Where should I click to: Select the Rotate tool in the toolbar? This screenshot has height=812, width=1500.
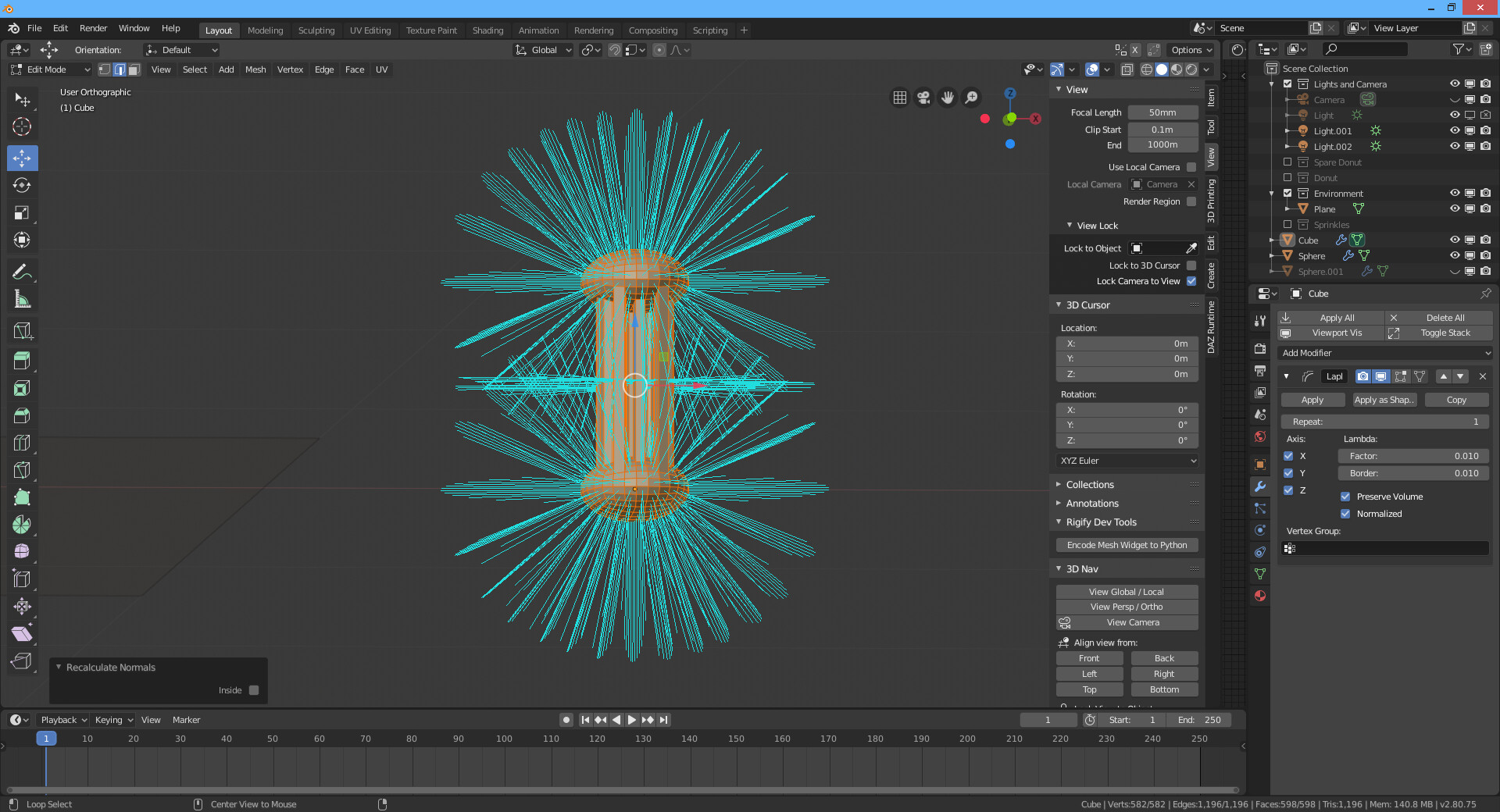tap(22, 185)
